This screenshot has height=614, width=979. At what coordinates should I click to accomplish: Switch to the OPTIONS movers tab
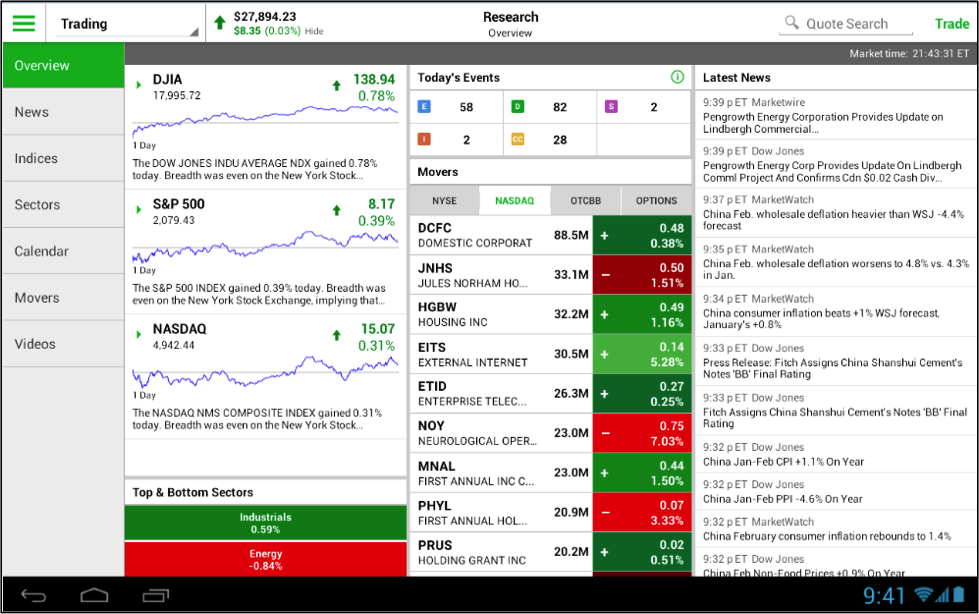tap(656, 201)
